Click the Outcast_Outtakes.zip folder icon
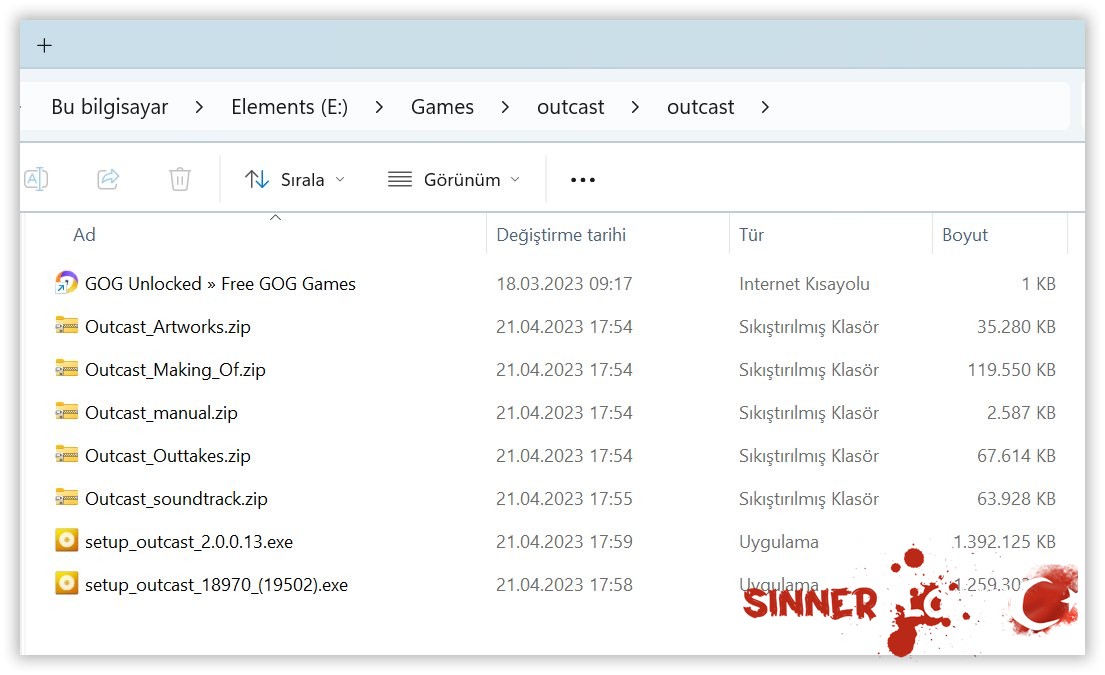1105x675 pixels. click(66, 454)
